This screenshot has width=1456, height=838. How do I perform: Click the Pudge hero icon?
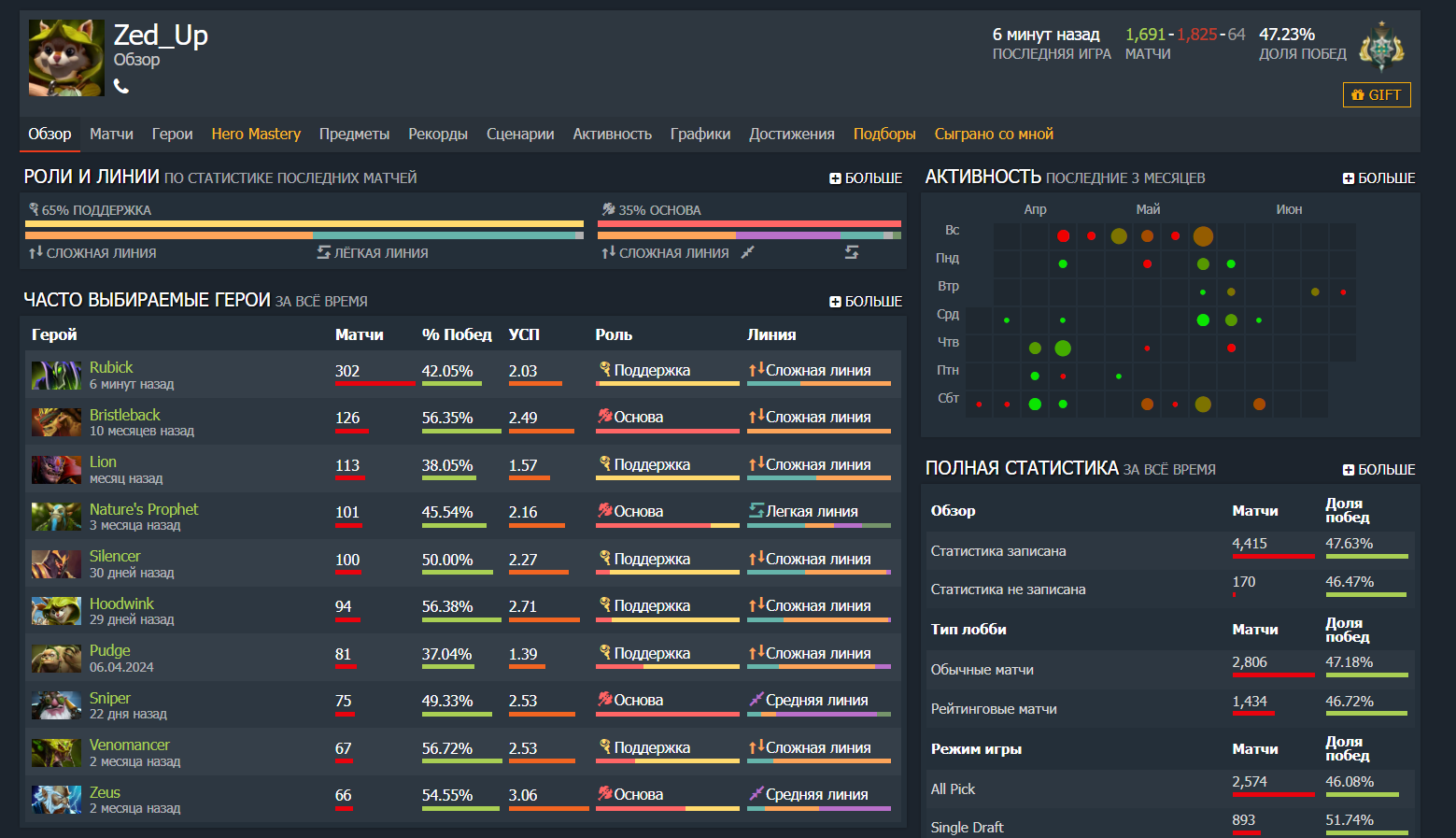pos(57,659)
